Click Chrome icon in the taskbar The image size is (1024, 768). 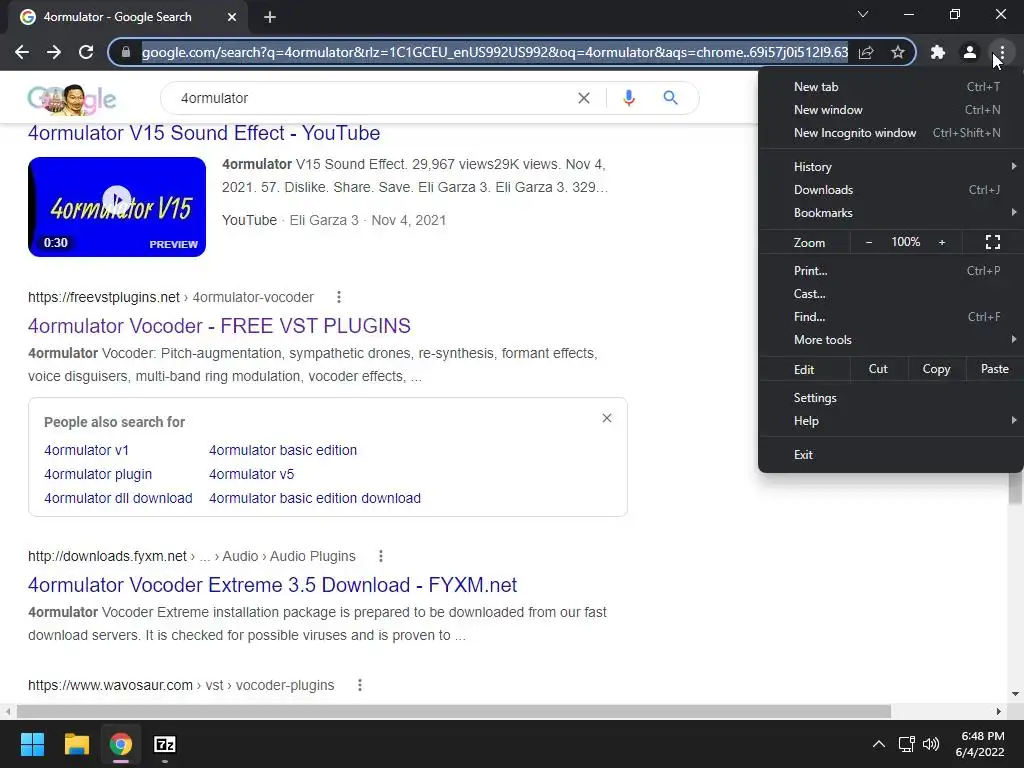121,744
